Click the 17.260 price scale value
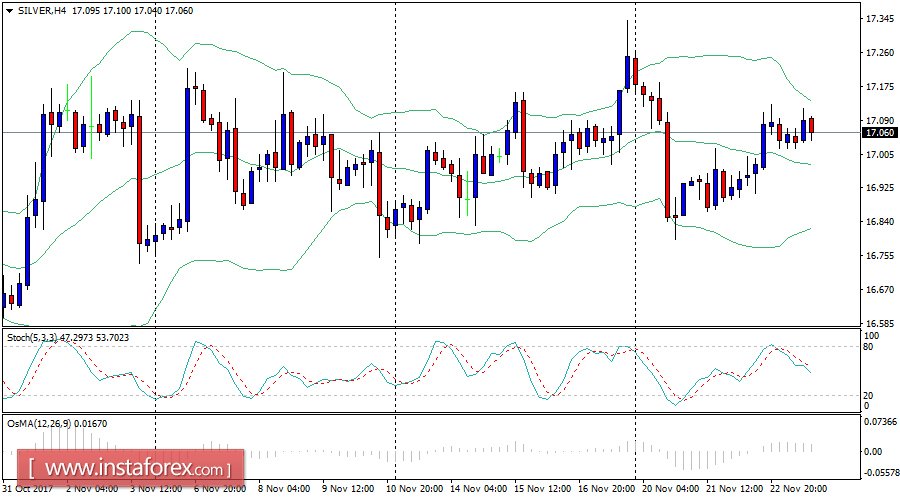 879,53
